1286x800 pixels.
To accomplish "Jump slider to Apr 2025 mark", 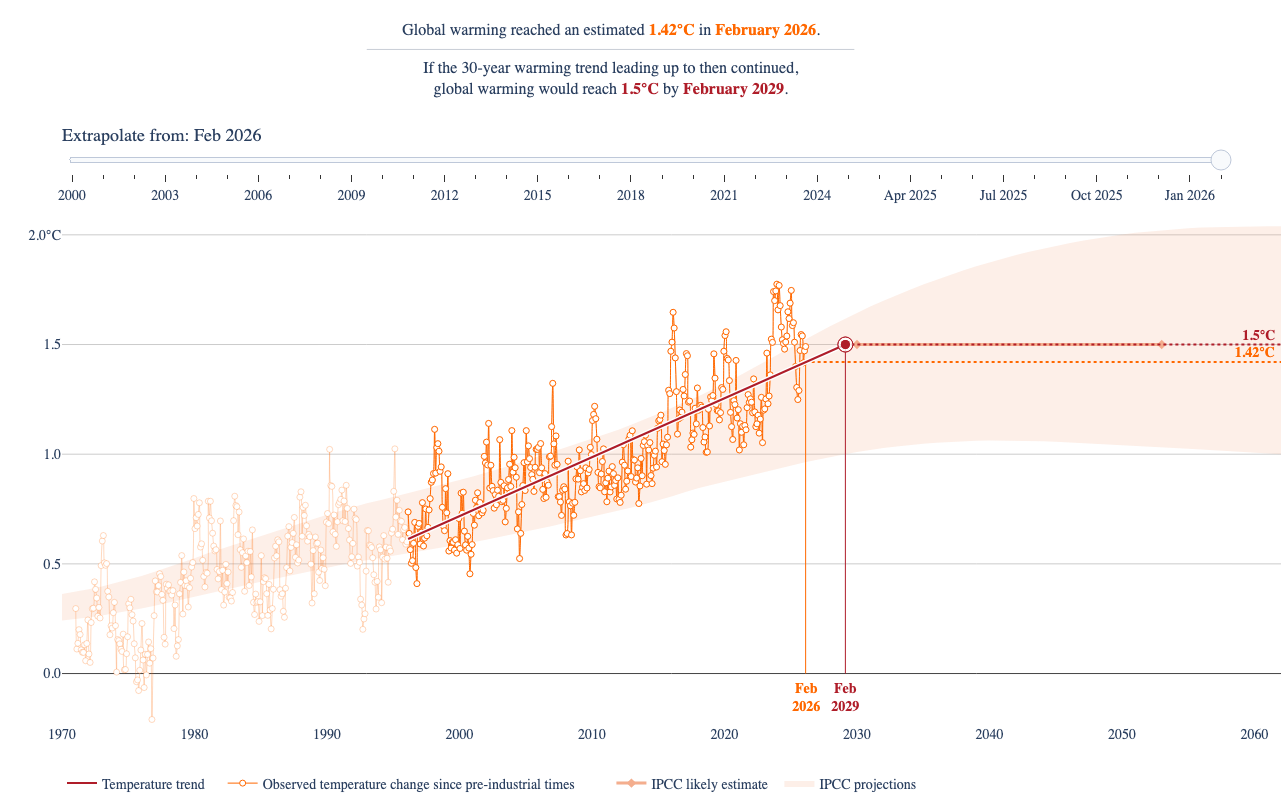I will pos(910,195).
